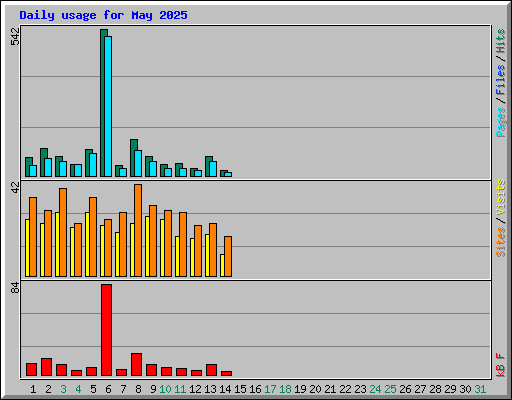Click day 19 on the x-axis
The height and width of the screenshot is (400, 512).
[x=300, y=389]
